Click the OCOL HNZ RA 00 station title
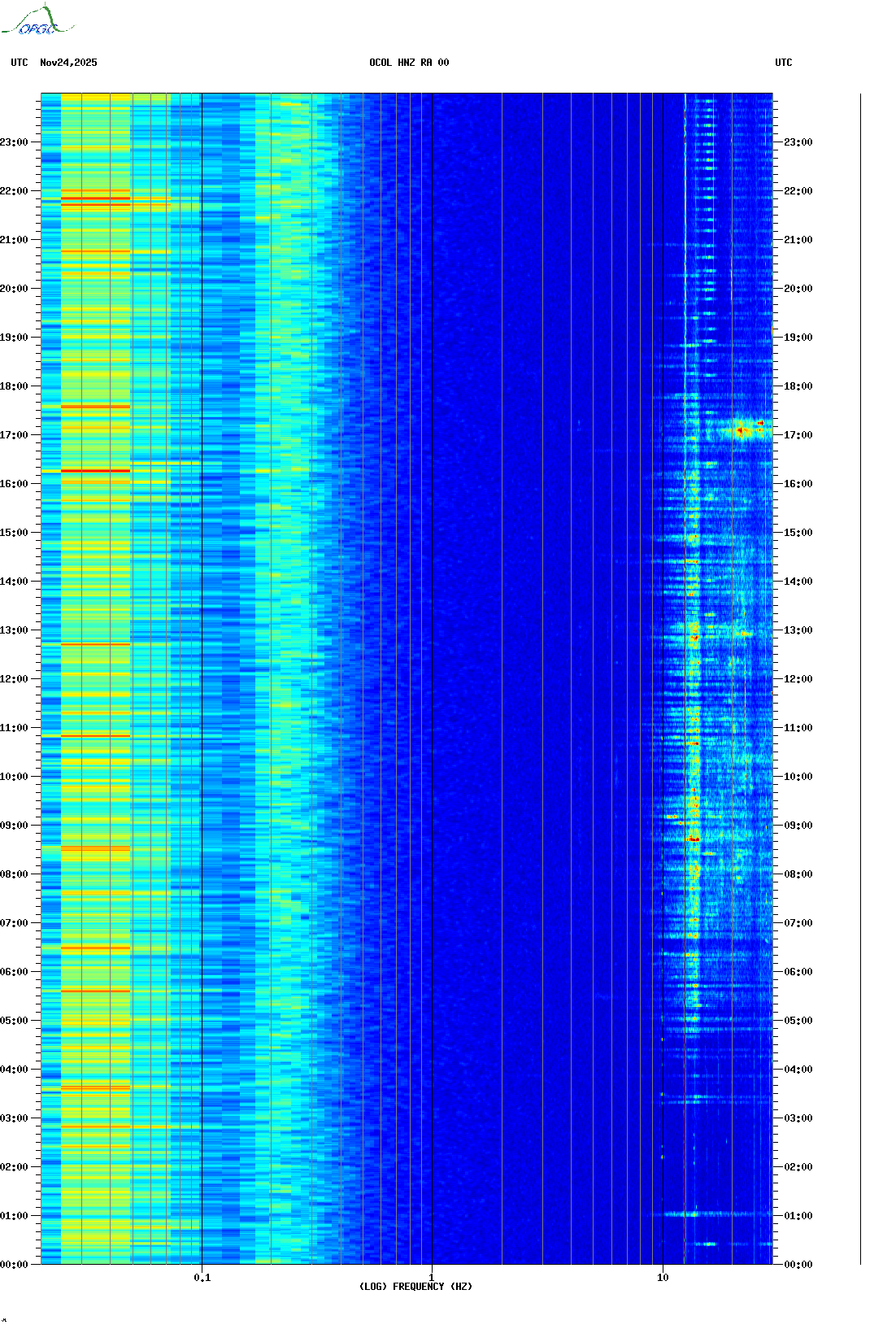The width and height of the screenshot is (896, 1329). pos(409,63)
